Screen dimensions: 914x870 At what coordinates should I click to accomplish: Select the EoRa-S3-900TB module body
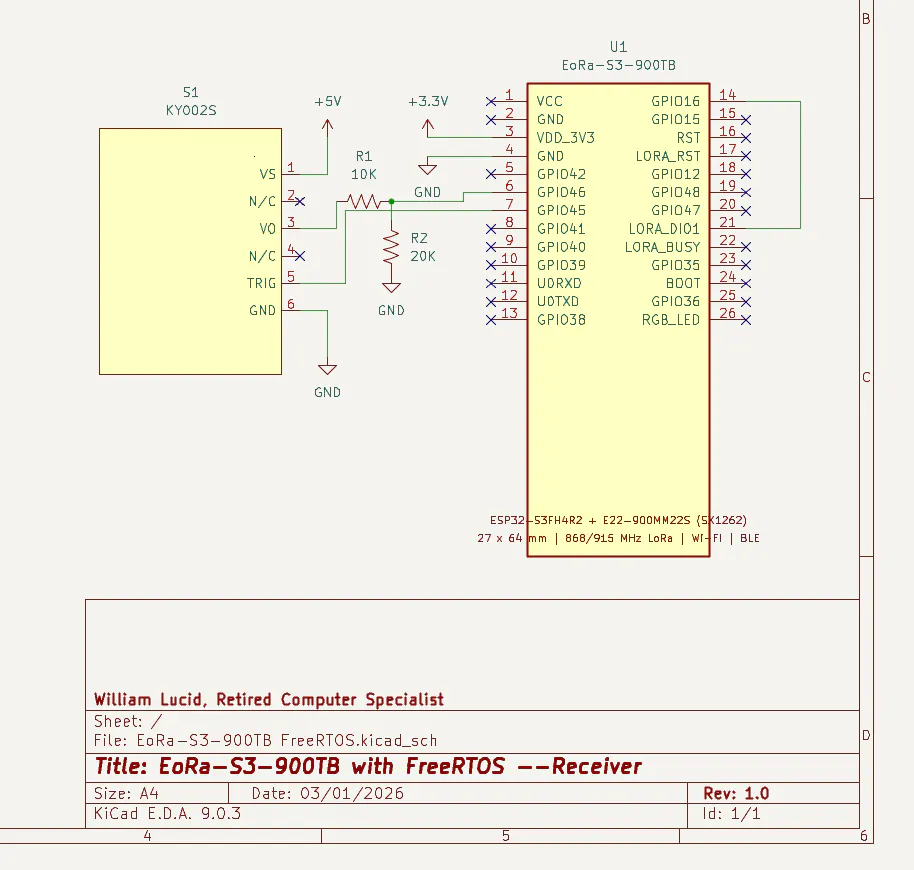(x=618, y=320)
